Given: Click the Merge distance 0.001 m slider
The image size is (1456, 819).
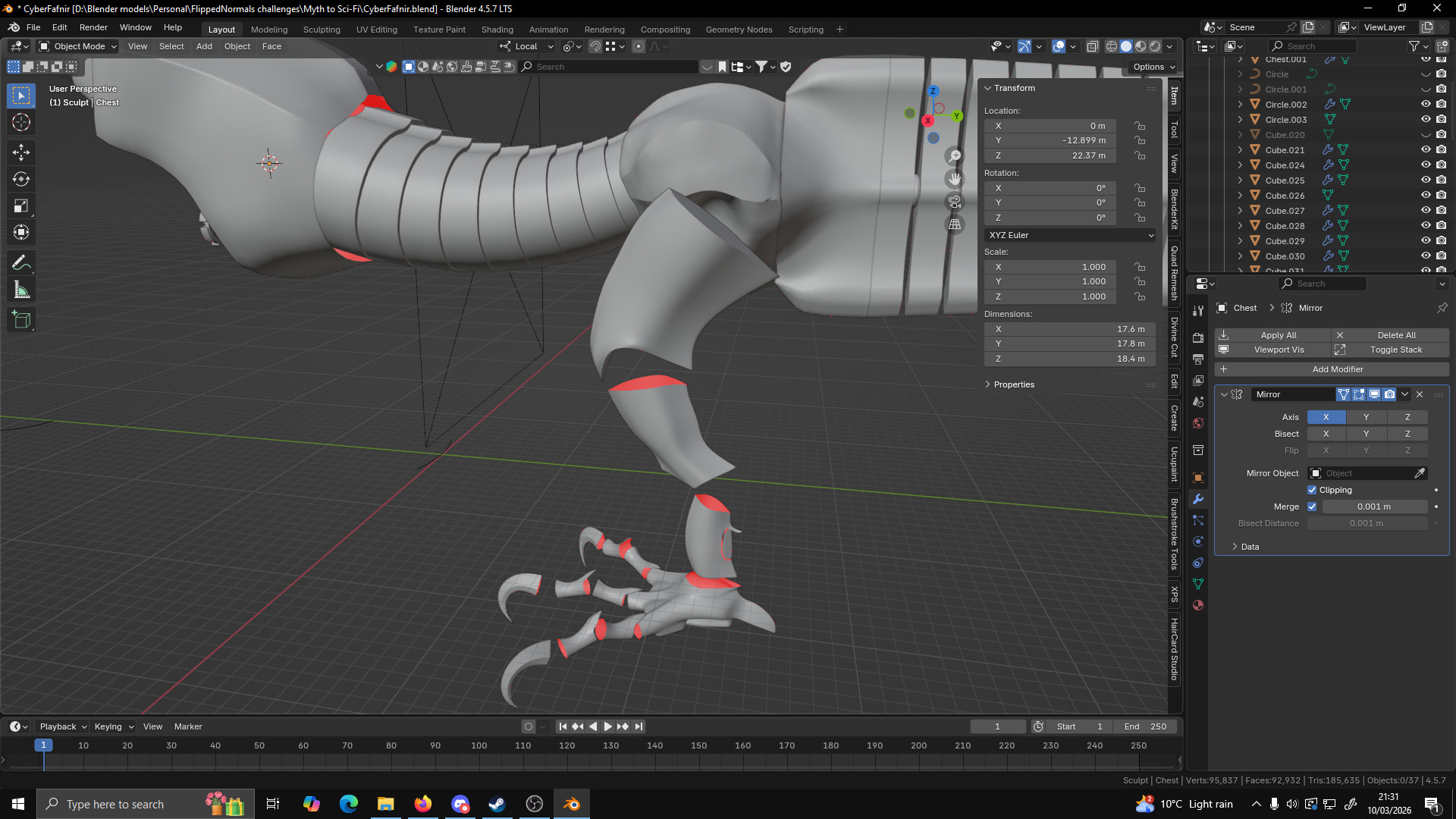Looking at the screenshot, I should (1373, 507).
